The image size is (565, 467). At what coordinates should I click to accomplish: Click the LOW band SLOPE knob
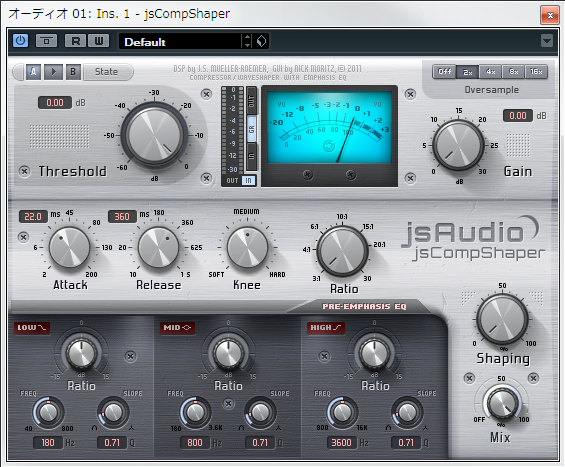tap(113, 412)
